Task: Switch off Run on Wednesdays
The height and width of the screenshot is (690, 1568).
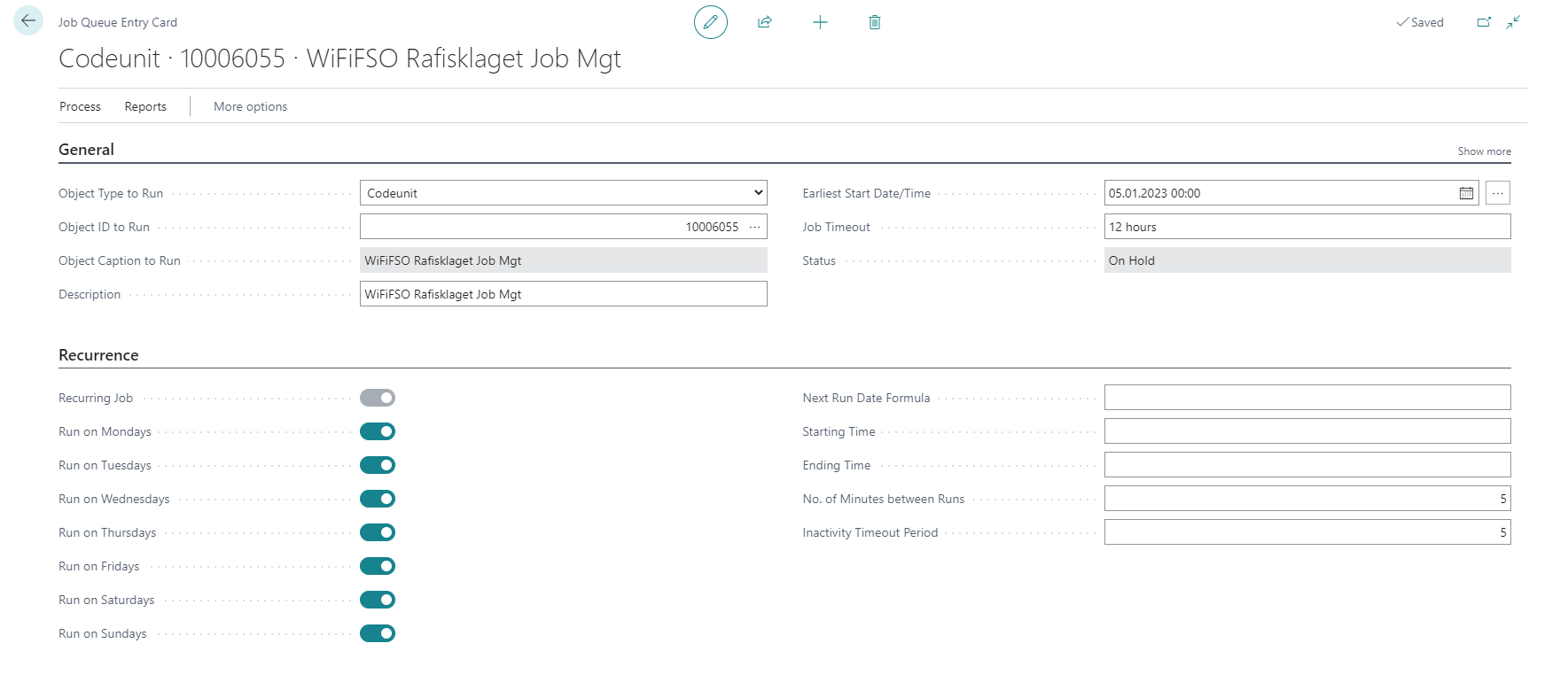Action: pyautogui.click(x=378, y=499)
